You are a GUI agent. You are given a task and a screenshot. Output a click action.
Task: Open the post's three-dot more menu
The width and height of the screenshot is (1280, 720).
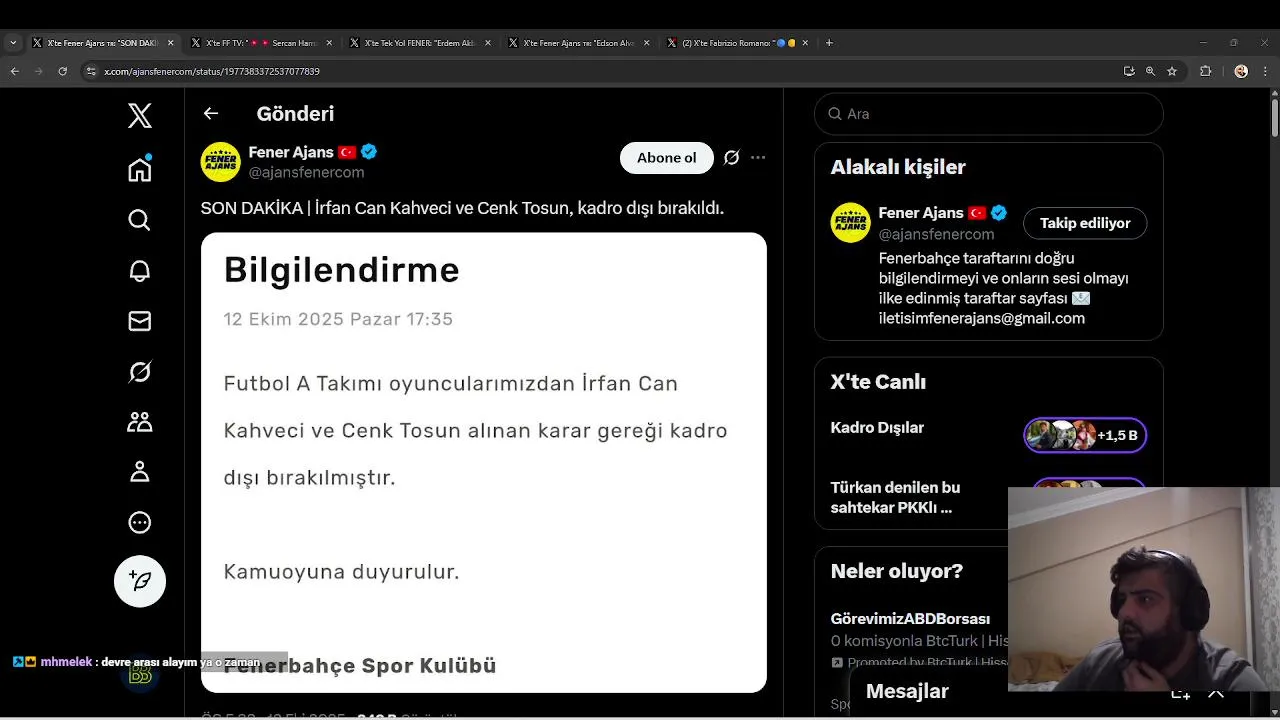[758, 158]
